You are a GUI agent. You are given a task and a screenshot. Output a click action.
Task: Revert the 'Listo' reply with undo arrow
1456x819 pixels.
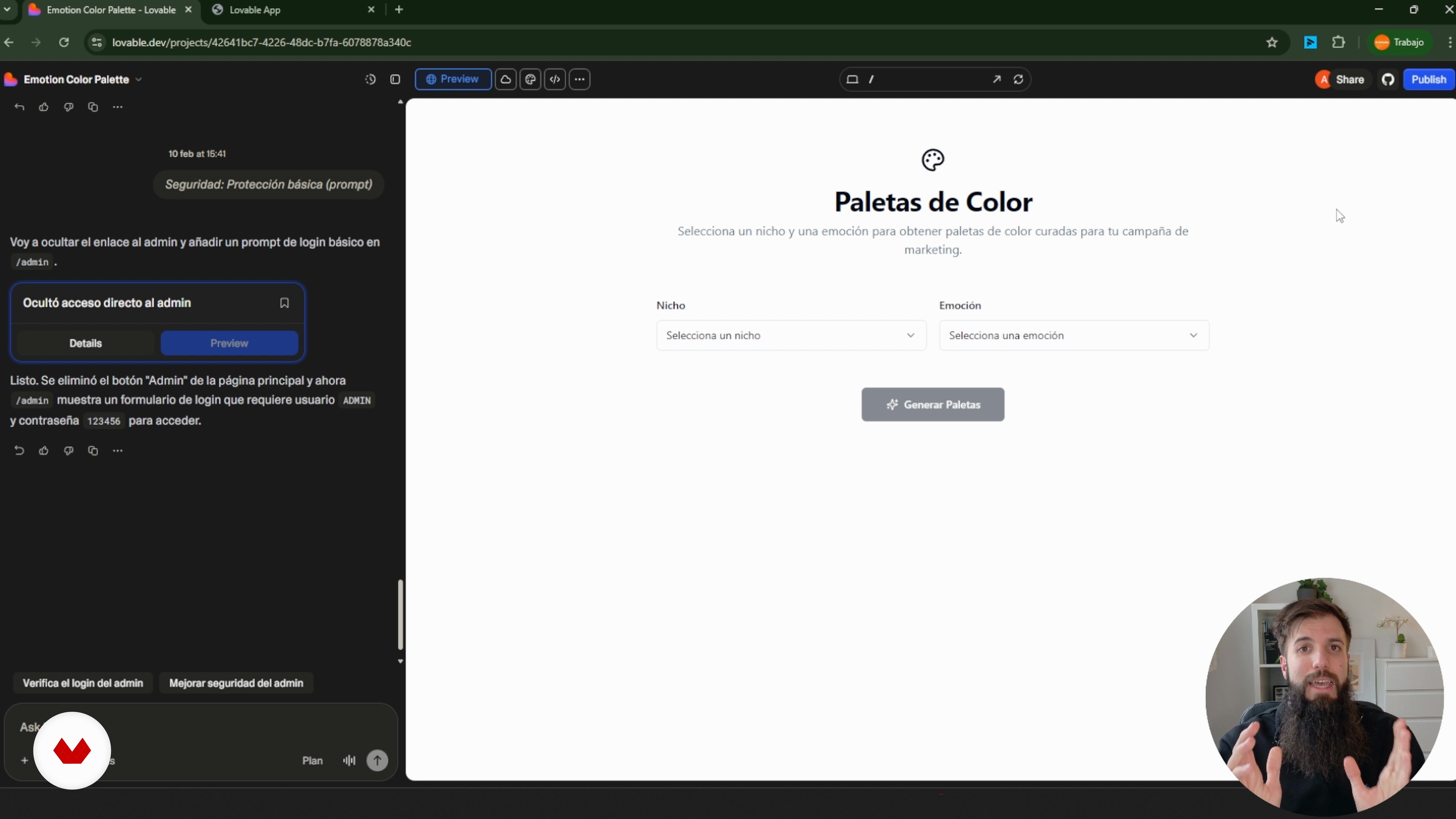19,450
